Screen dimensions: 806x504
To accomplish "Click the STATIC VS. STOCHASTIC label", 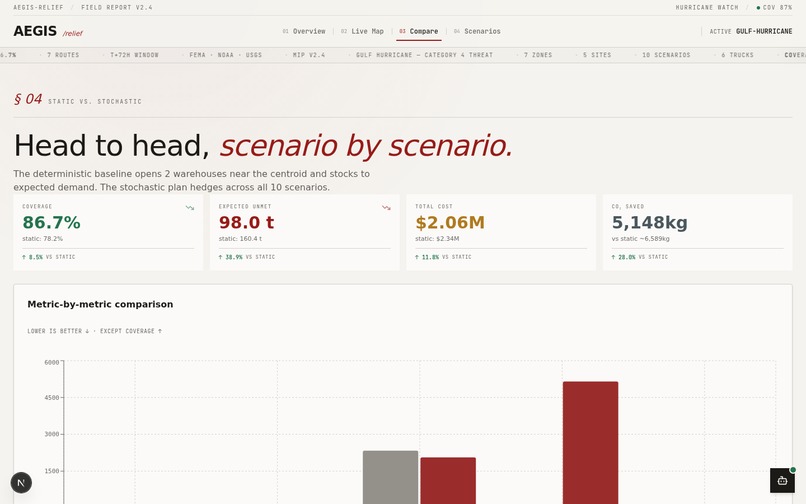I will click(95, 102).
